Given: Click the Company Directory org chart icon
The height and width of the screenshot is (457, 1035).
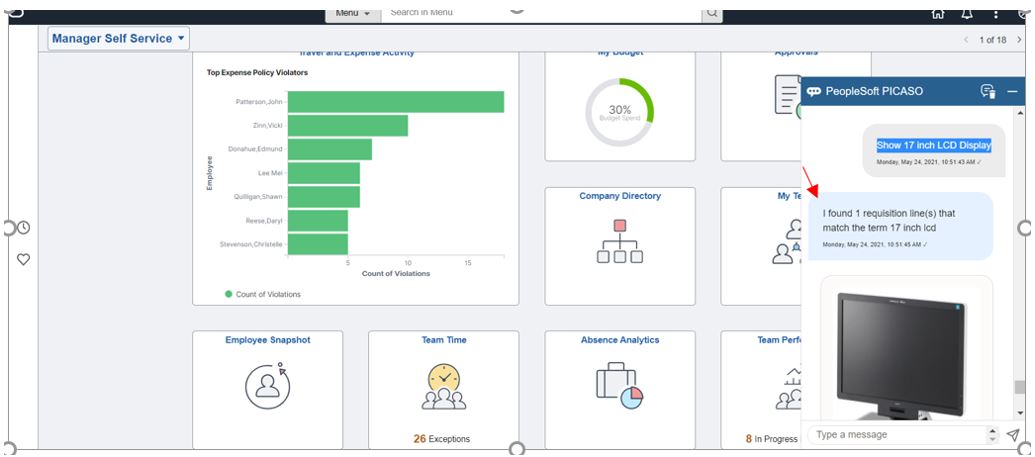Looking at the screenshot, I should pos(620,242).
